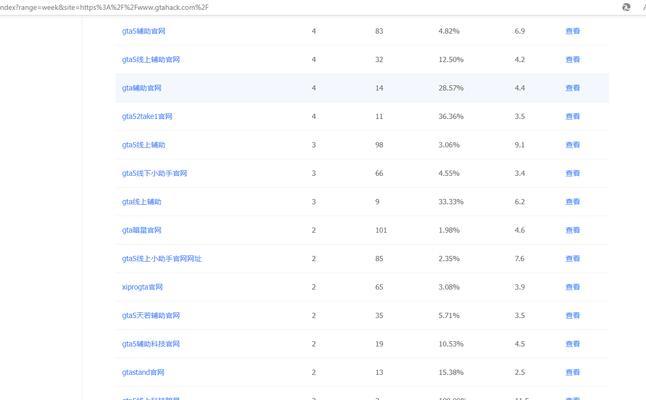
Task: Select the value 65 in xiprogta官网 row
Action: pyautogui.click(x=379, y=287)
